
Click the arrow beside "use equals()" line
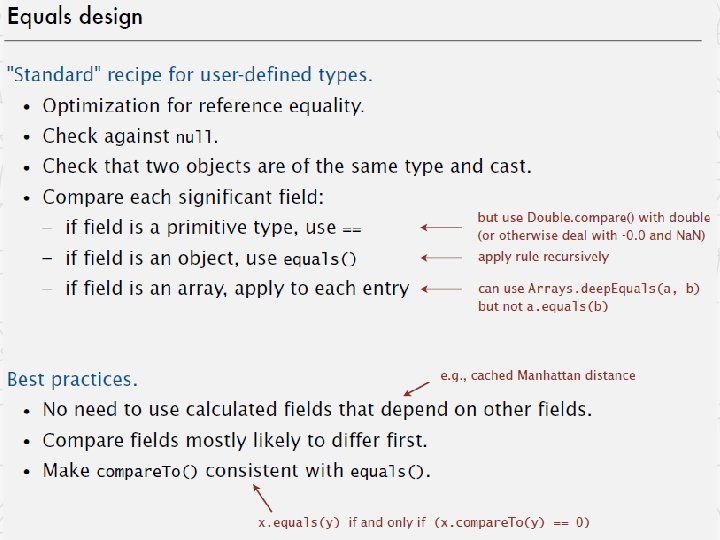(441, 258)
